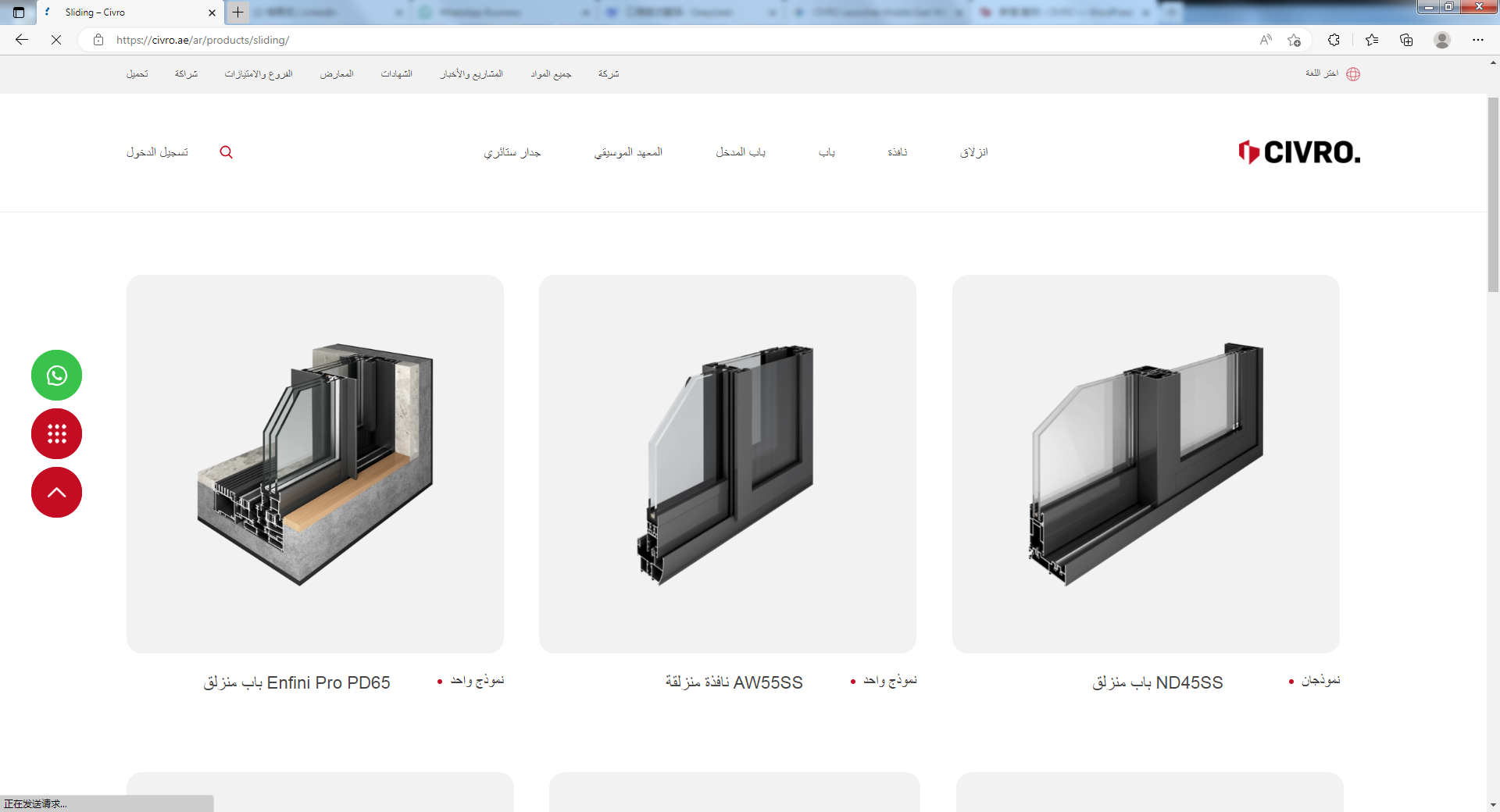Click the scrollbar down arrow
1500x812 pixels.
tap(1493, 805)
